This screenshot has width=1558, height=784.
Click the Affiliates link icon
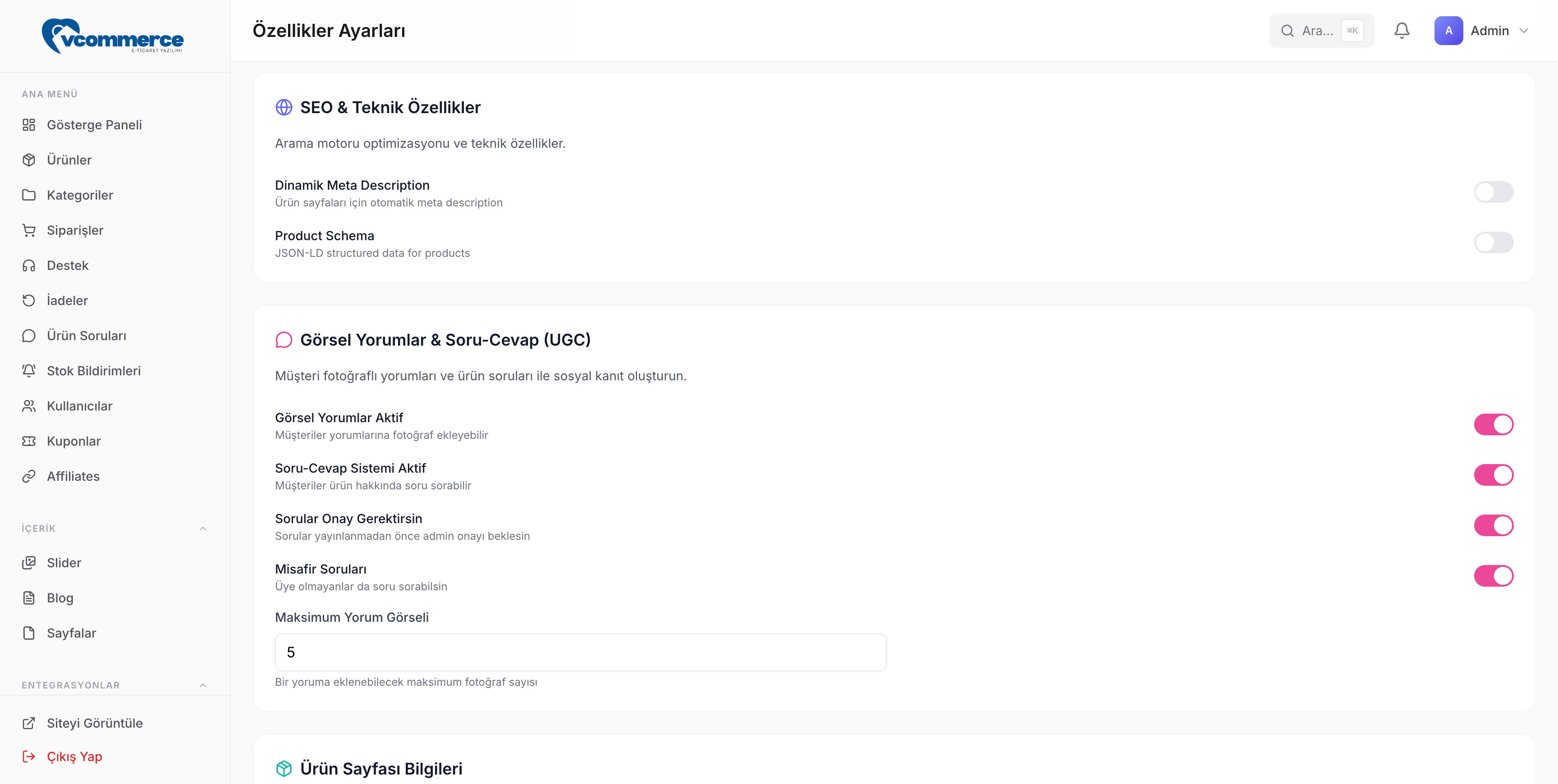pyautogui.click(x=29, y=476)
